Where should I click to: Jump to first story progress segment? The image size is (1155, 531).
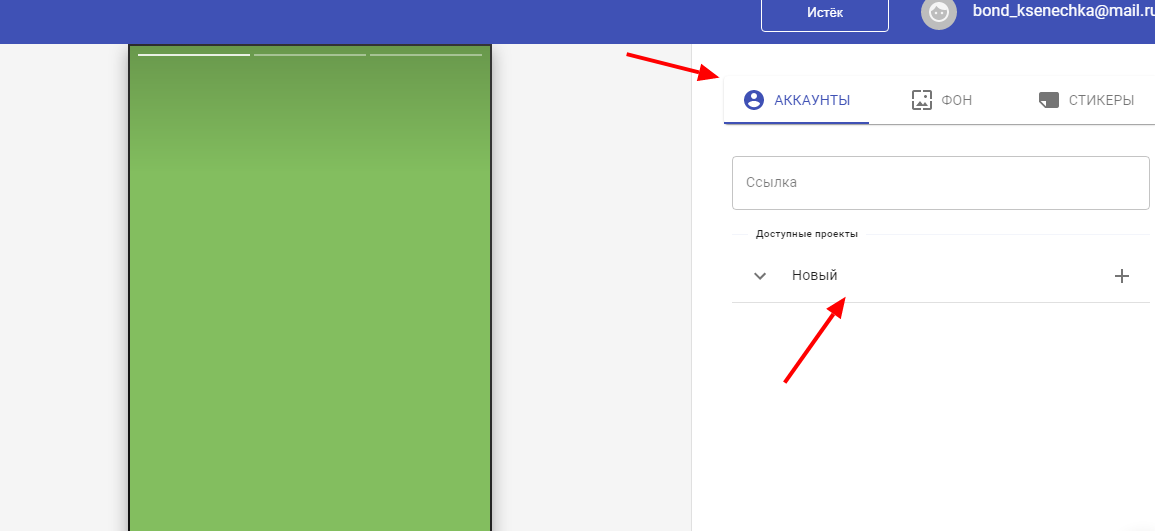click(x=194, y=55)
